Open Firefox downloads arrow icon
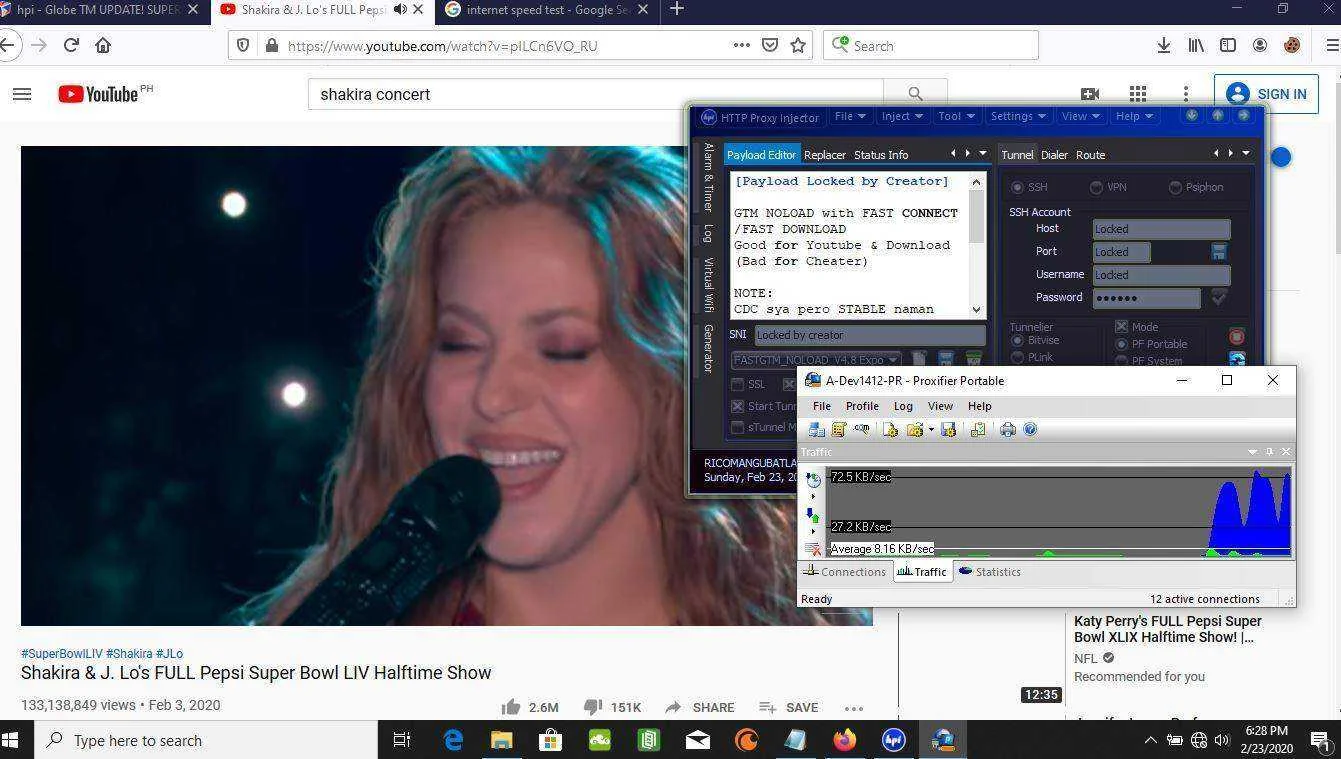Screen dimensions: 1341x759 click(x=1164, y=45)
